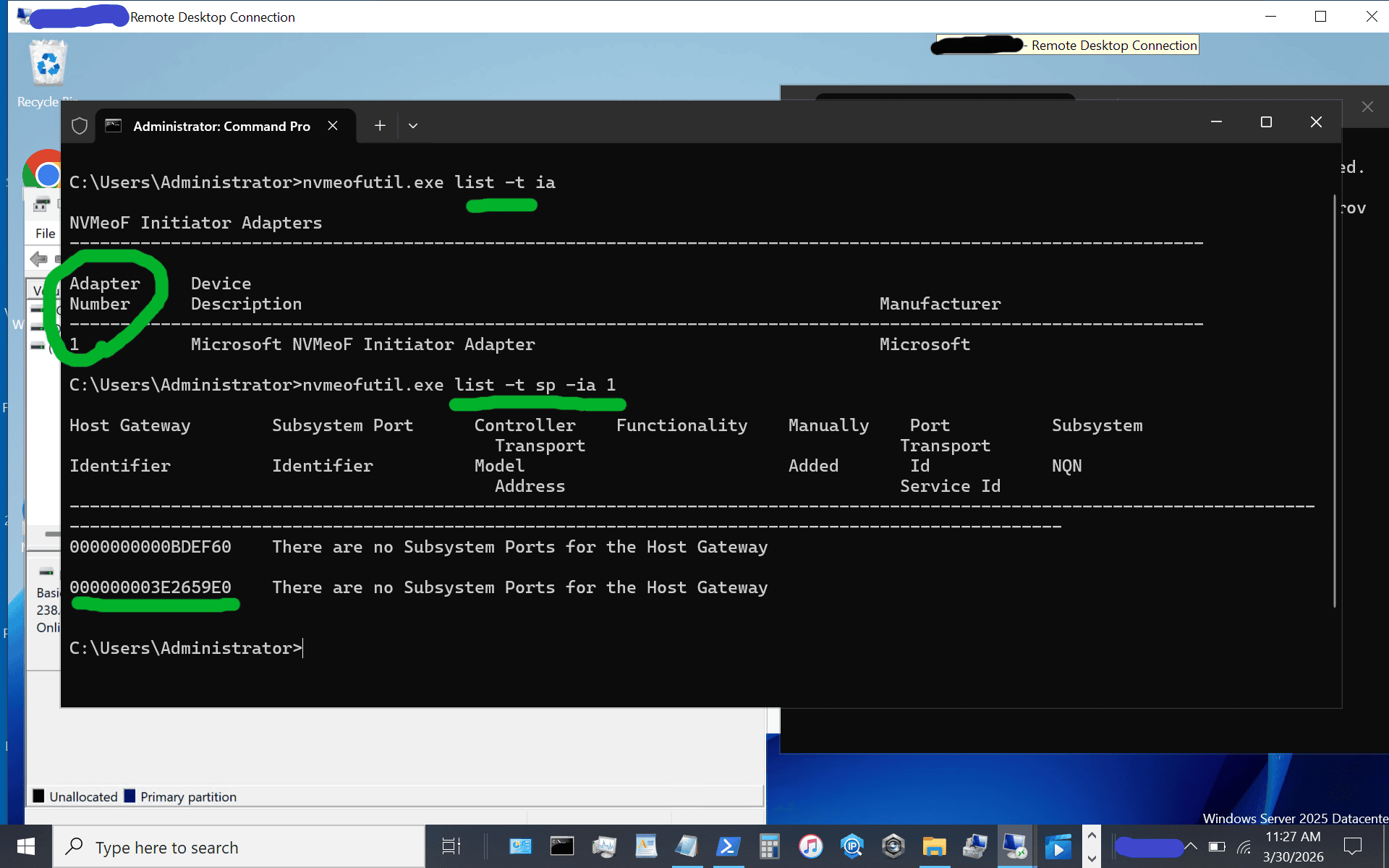Image resolution: width=1389 pixels, height=868 pixels.
Task: Open the clock showing 11:27 AM
Action: [1294, 847]
